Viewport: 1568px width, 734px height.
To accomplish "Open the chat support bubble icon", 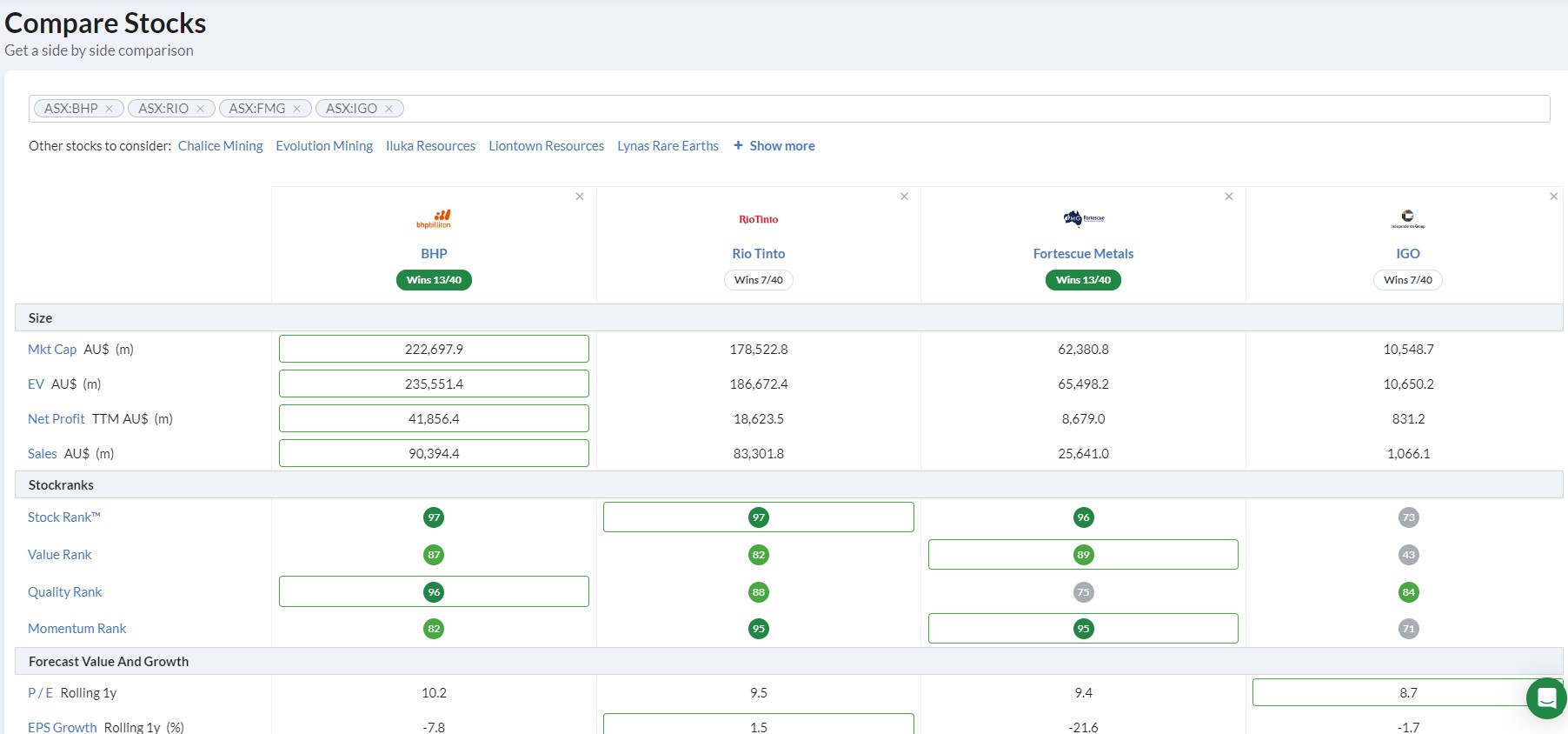I will [1546, 697].
